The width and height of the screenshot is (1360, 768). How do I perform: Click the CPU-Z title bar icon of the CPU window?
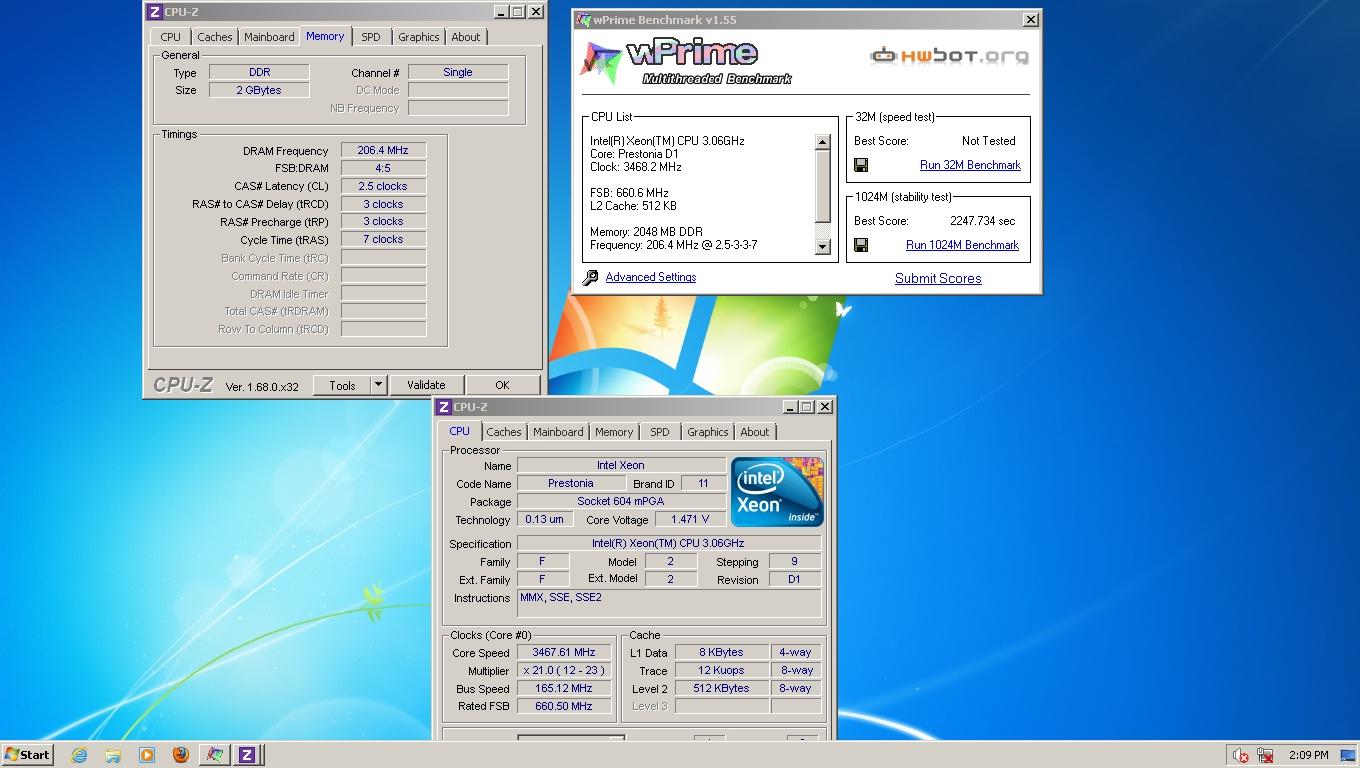pos(444,407)
